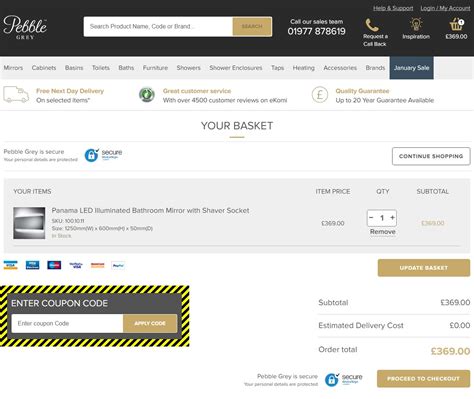Screen dimensions: 474x399
Task: Open the Heating menu
Action: 304,68
